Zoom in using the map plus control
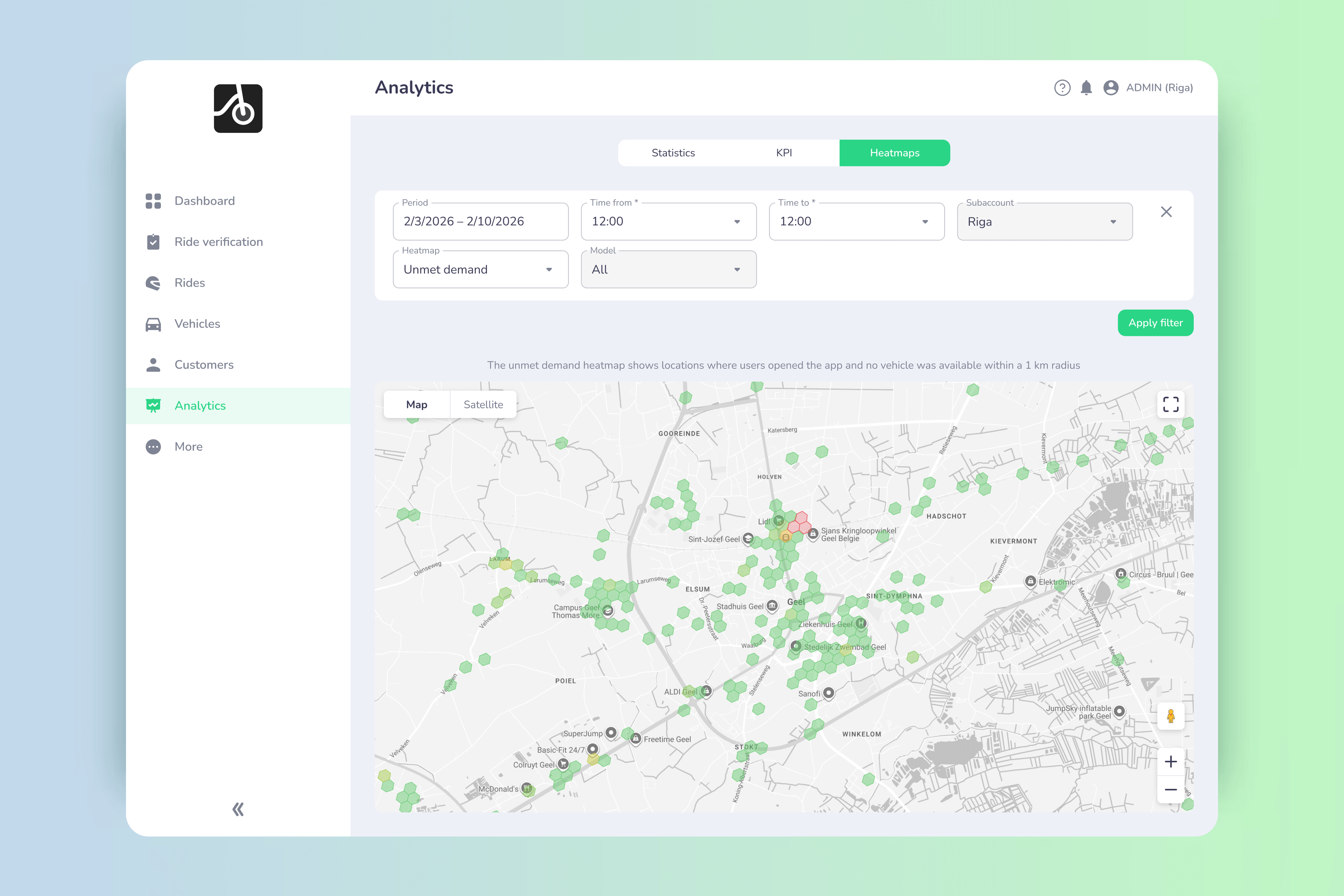This screenshot has width=1344, height=896. (1171, 762)
